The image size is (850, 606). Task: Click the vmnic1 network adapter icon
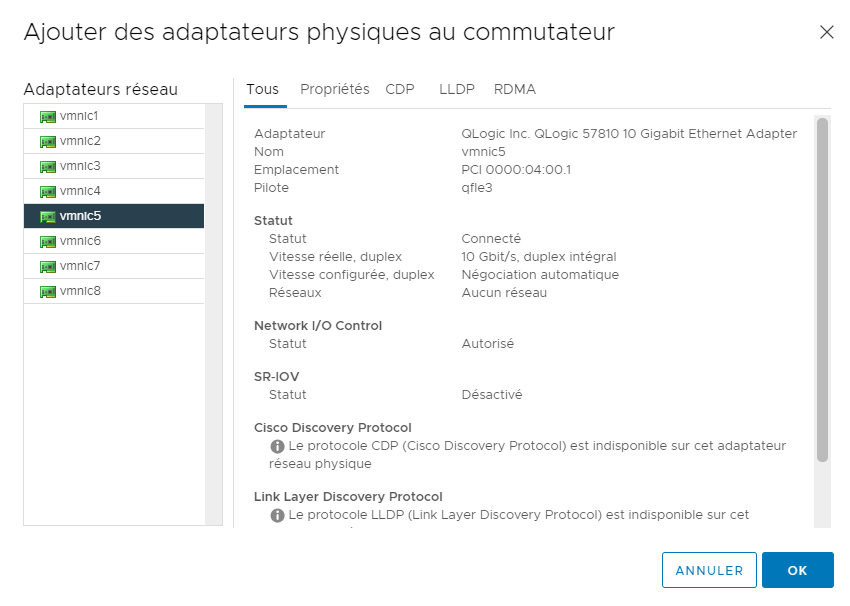point(48,117)
